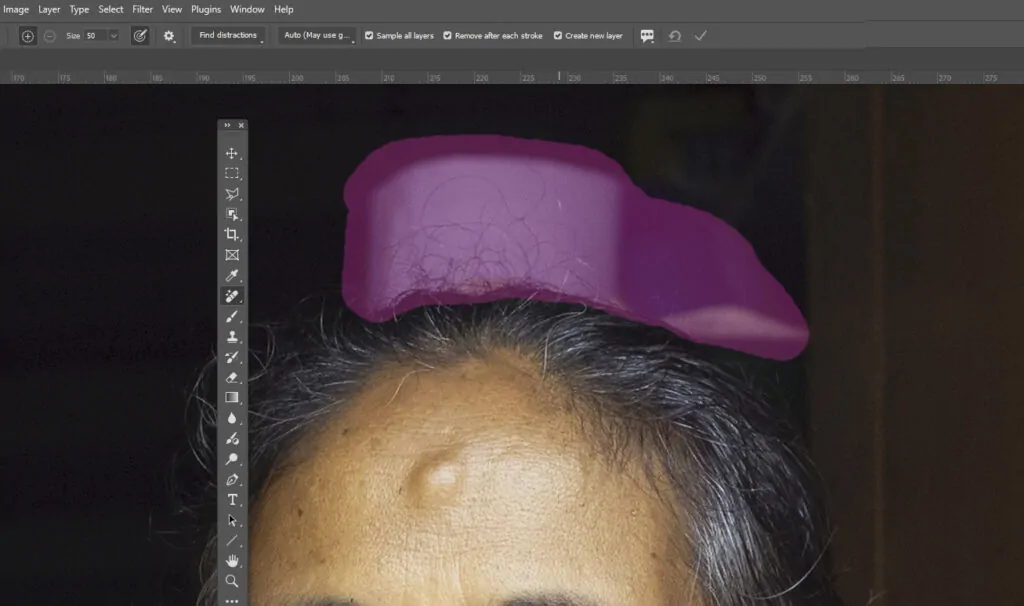
Task: Toggle the Sample all layers checkbox
Action: click(x=369, y=36)
